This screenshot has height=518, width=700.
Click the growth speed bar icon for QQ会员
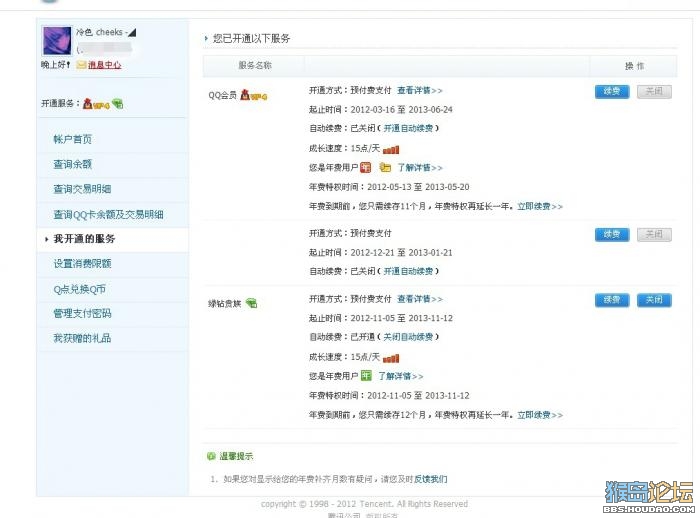(x=391, y=150)
